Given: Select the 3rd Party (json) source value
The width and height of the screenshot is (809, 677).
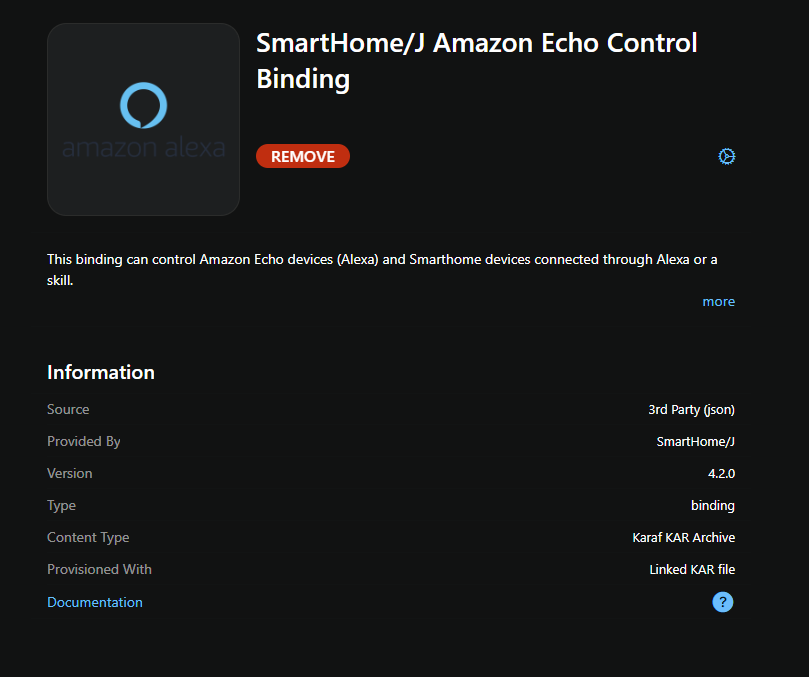Looking at the screenshot, I should [691, 409].
